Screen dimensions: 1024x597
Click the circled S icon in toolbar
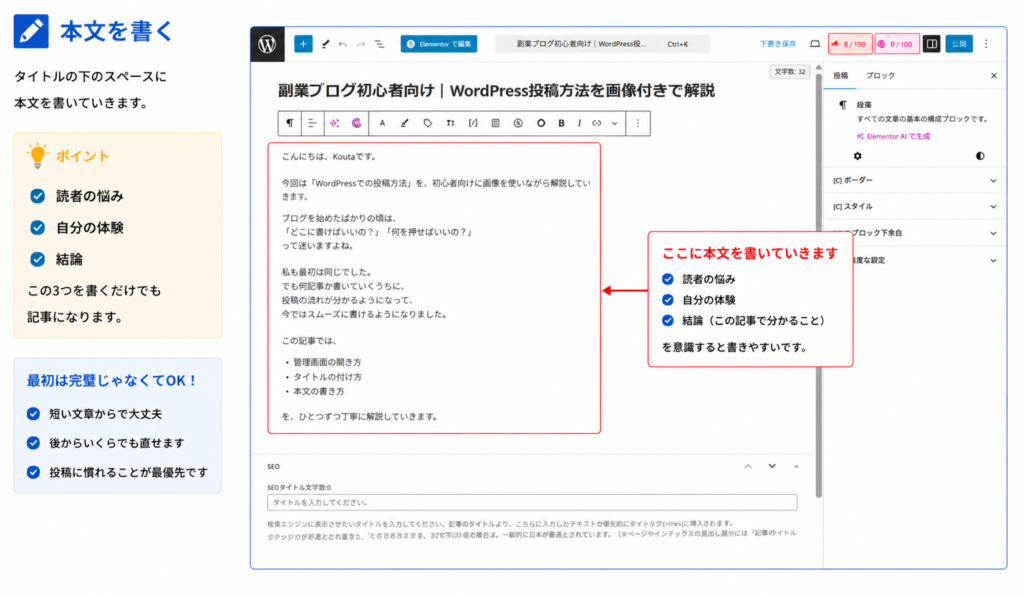[518, 123]
